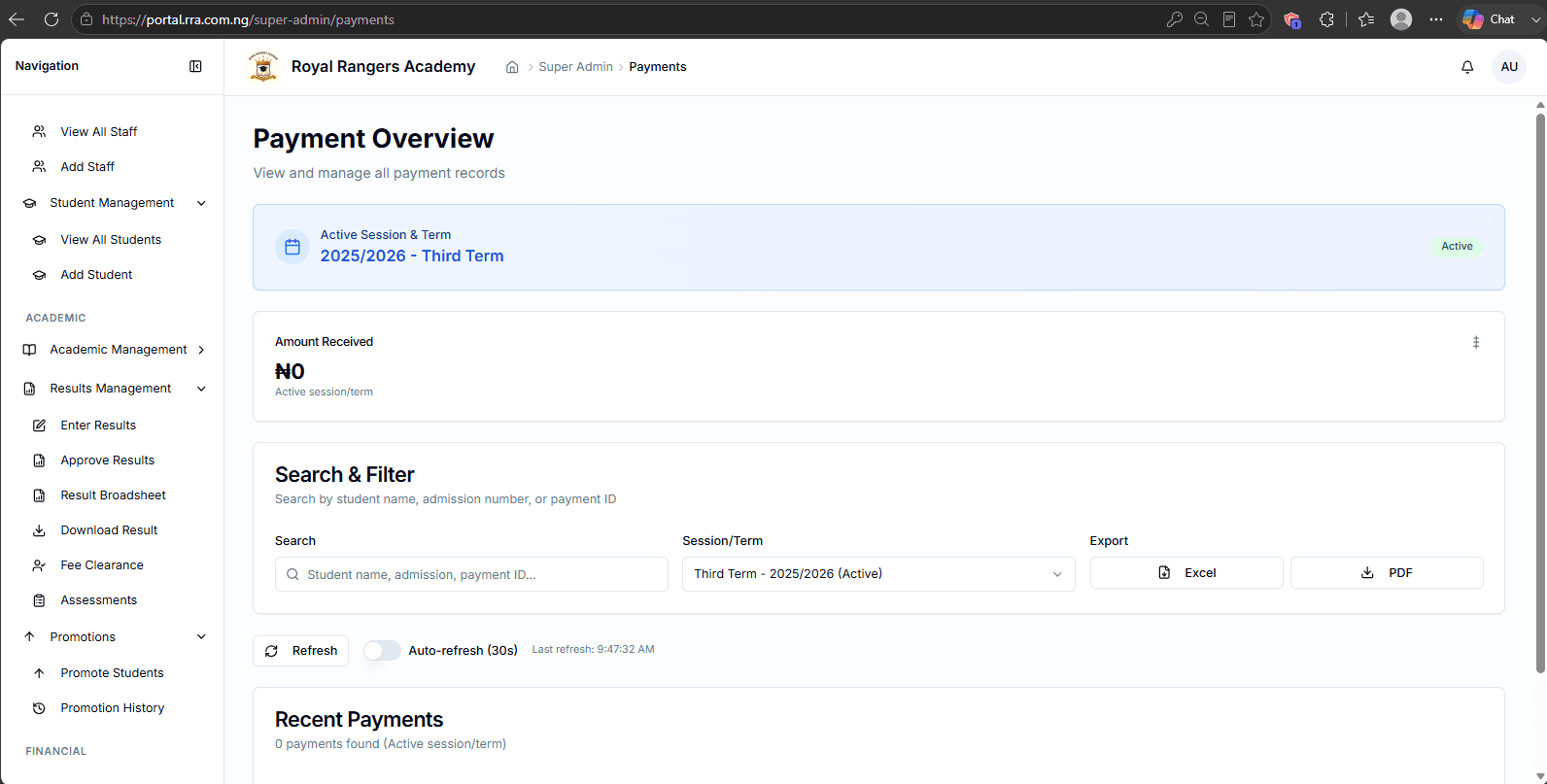Expand the Academic Management section

pyautogui.click(x=201, y=350)
